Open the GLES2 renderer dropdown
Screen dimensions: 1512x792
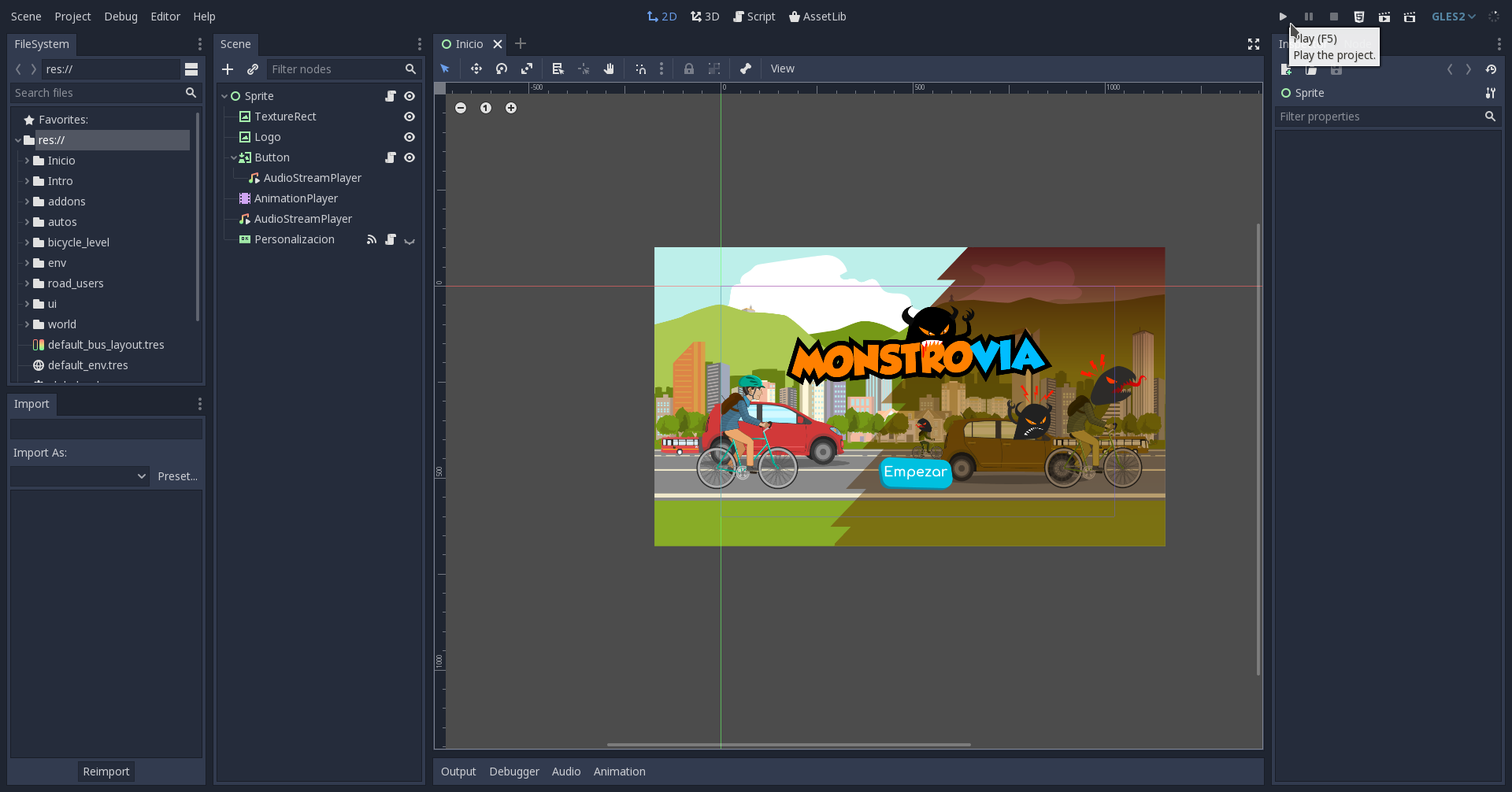(x=1453, y=16)
